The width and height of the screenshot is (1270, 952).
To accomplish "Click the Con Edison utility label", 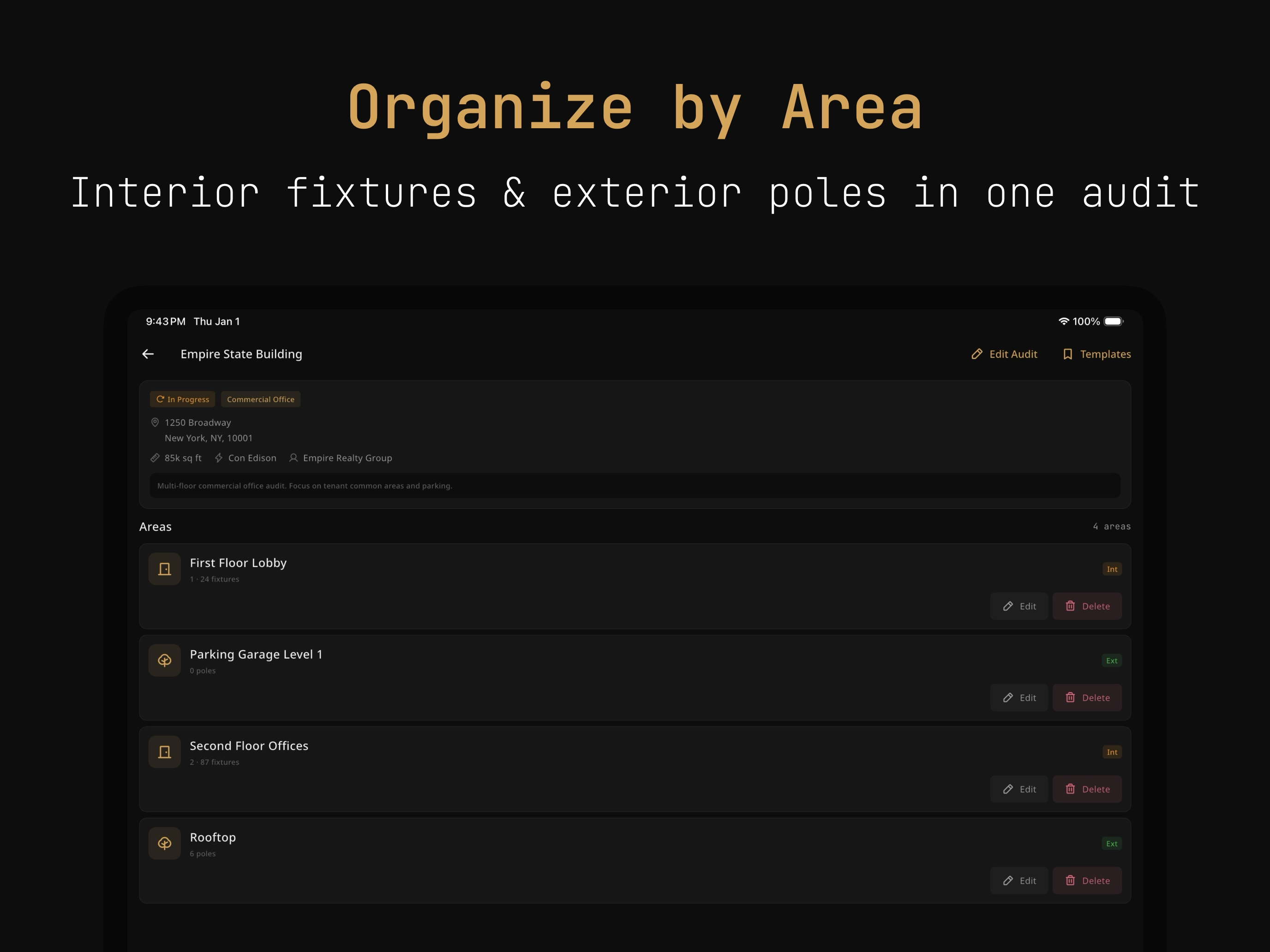I will click(x=252, y=458).
